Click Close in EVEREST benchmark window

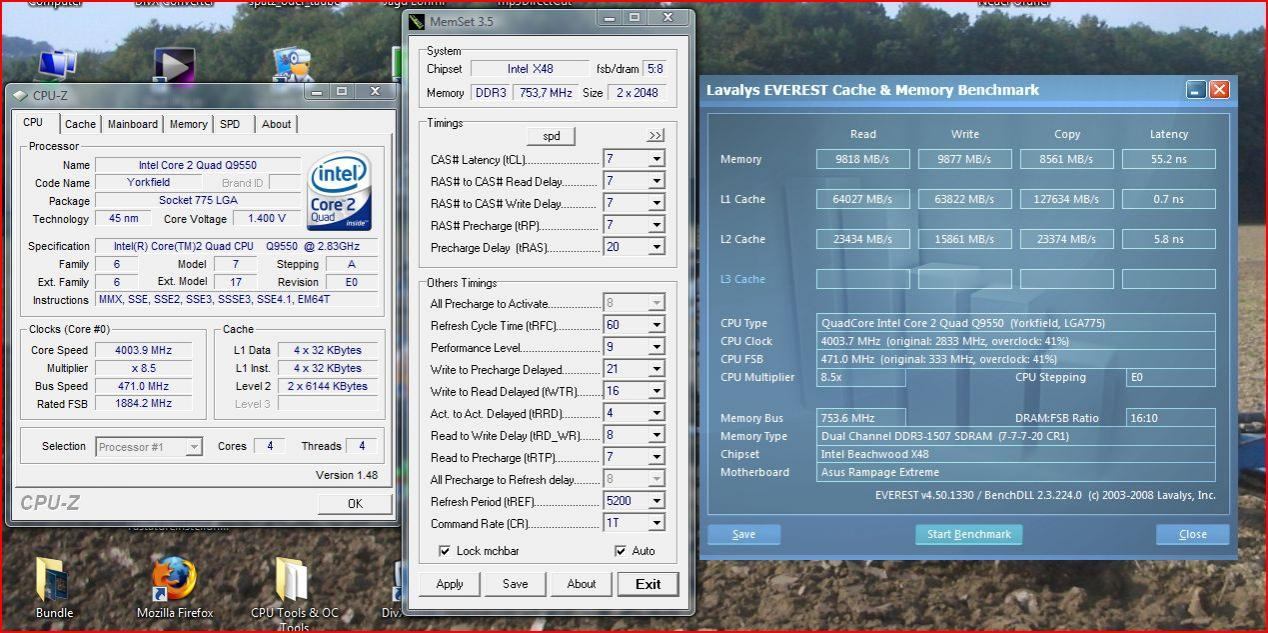pyautogui.click(x=1193, y=534)
